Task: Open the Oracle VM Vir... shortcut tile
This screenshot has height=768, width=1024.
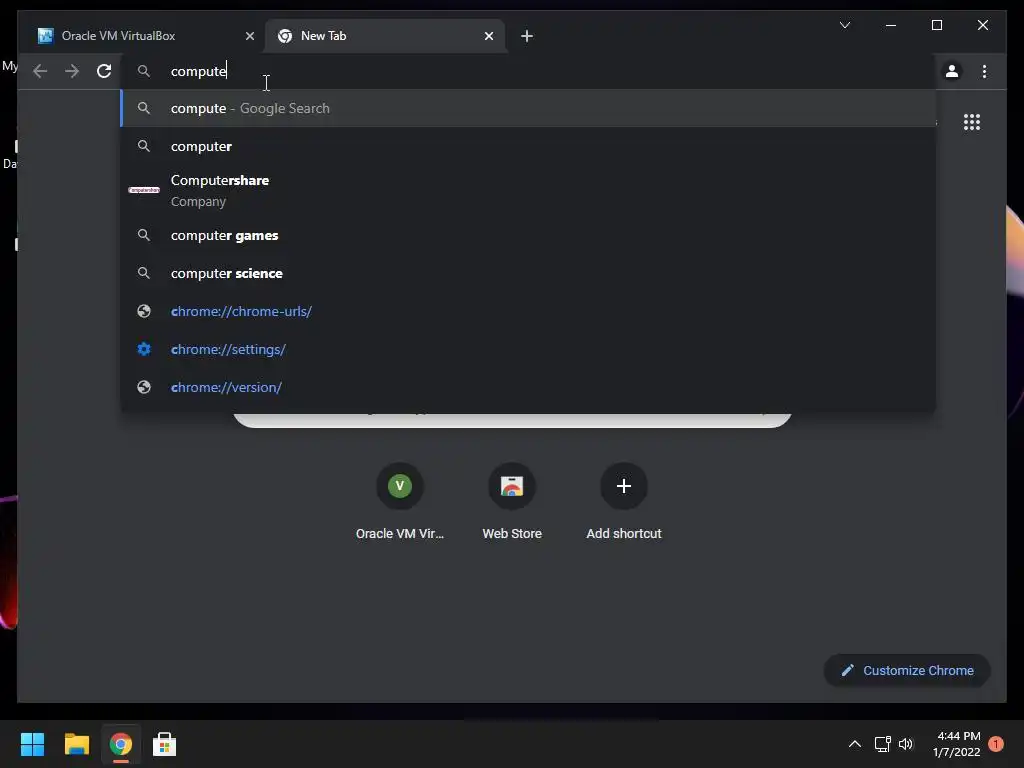Action: tap(400, 502)
